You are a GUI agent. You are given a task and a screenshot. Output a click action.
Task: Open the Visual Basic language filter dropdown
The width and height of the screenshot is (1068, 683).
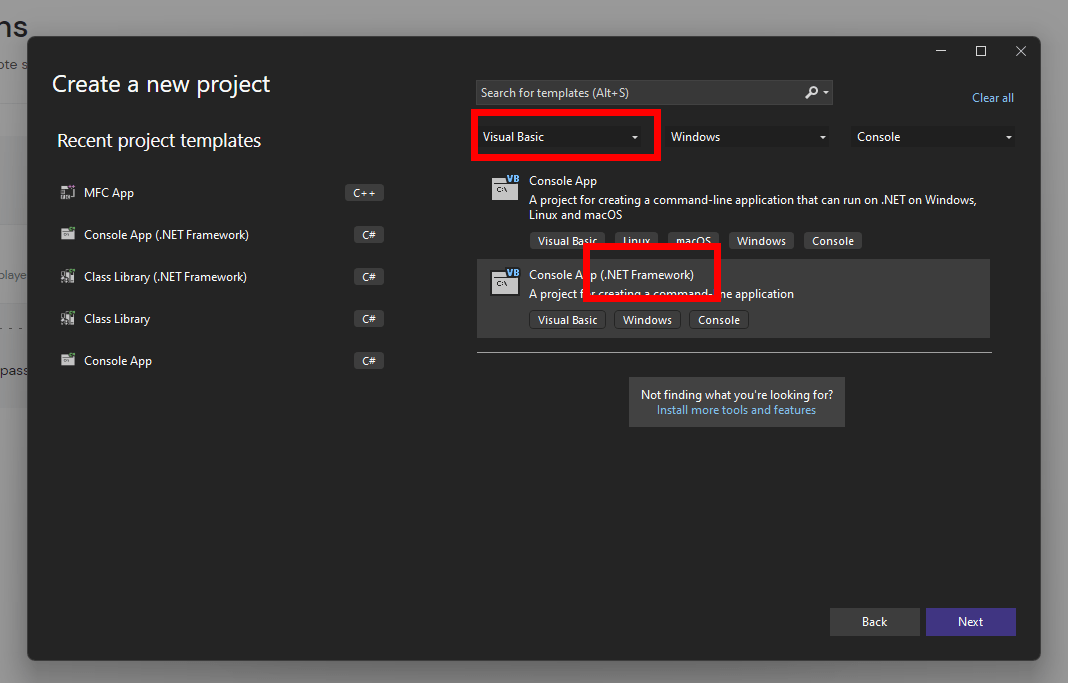[560, 137]
